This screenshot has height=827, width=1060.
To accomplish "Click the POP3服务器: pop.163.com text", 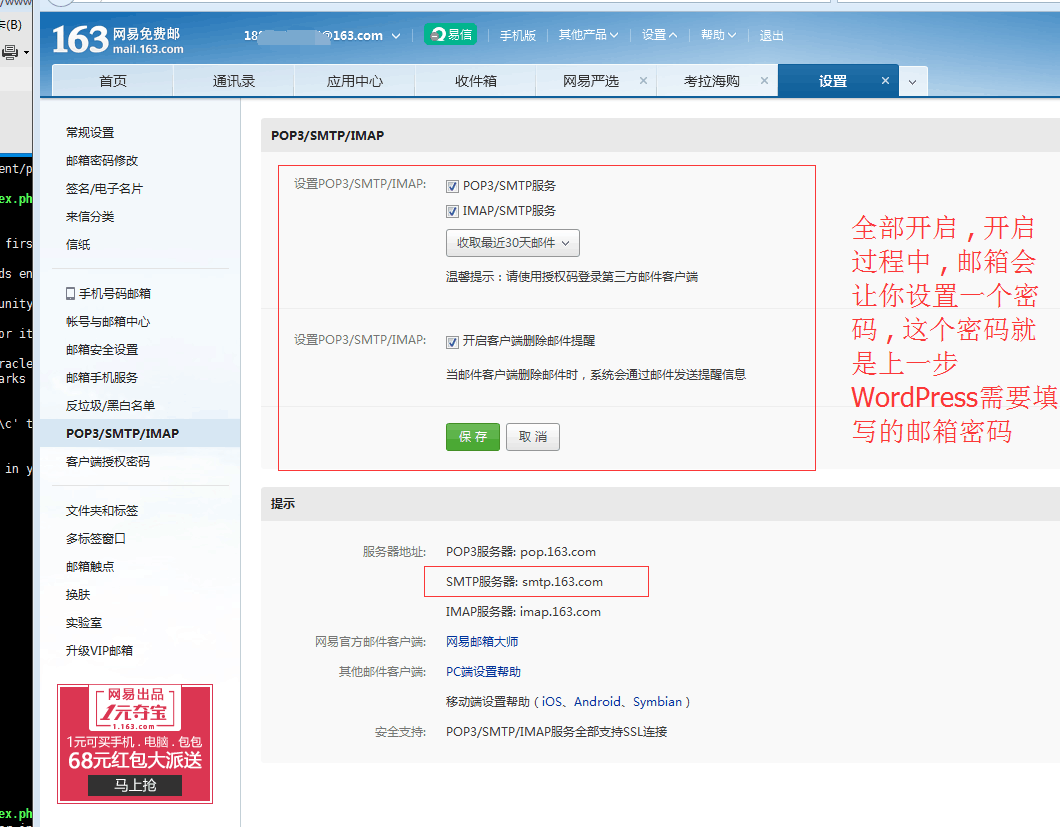I will click(521, 552).
